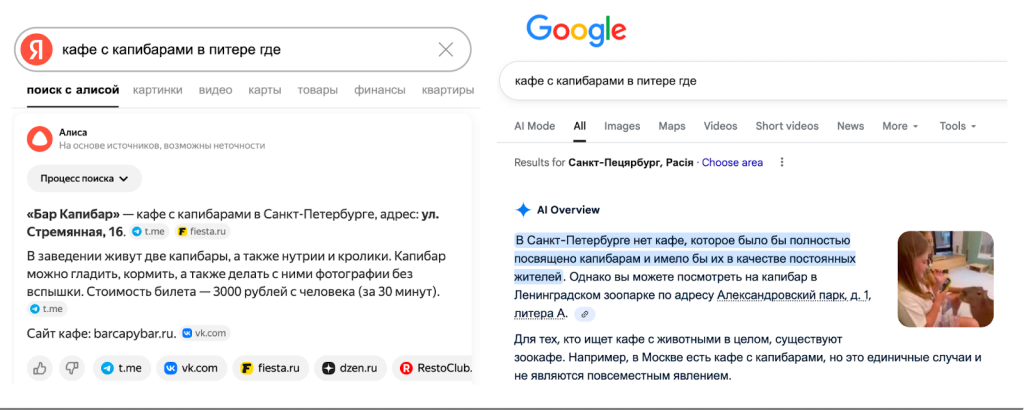Open the Tools dropdown in Google

coord(957,126)
